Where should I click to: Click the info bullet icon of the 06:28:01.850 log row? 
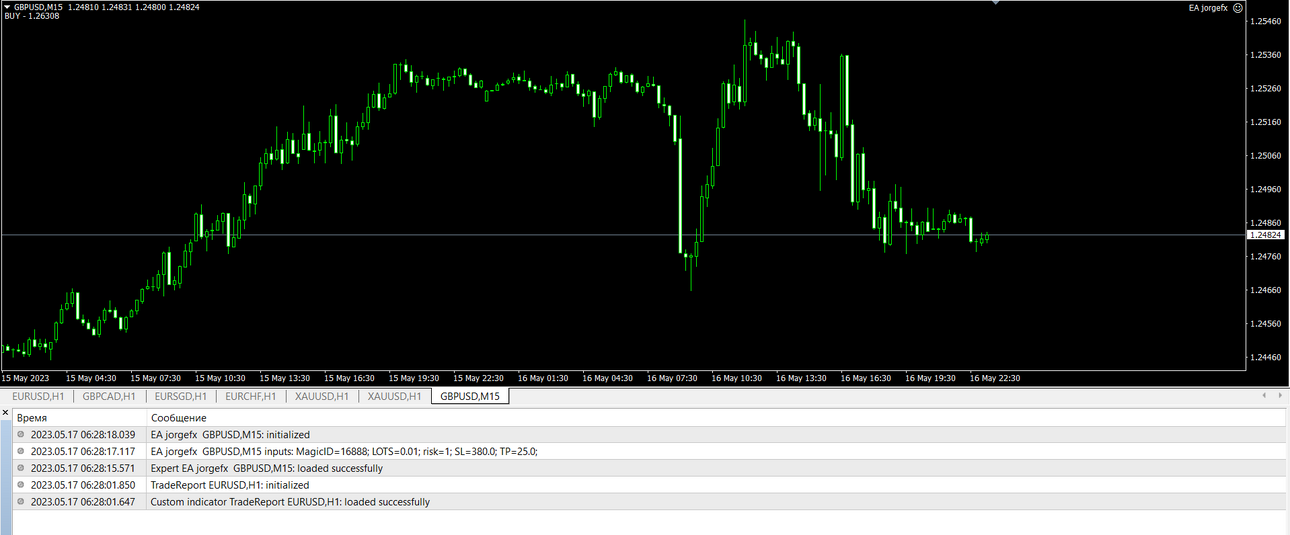pyautogui.click(x=21, y=485)
